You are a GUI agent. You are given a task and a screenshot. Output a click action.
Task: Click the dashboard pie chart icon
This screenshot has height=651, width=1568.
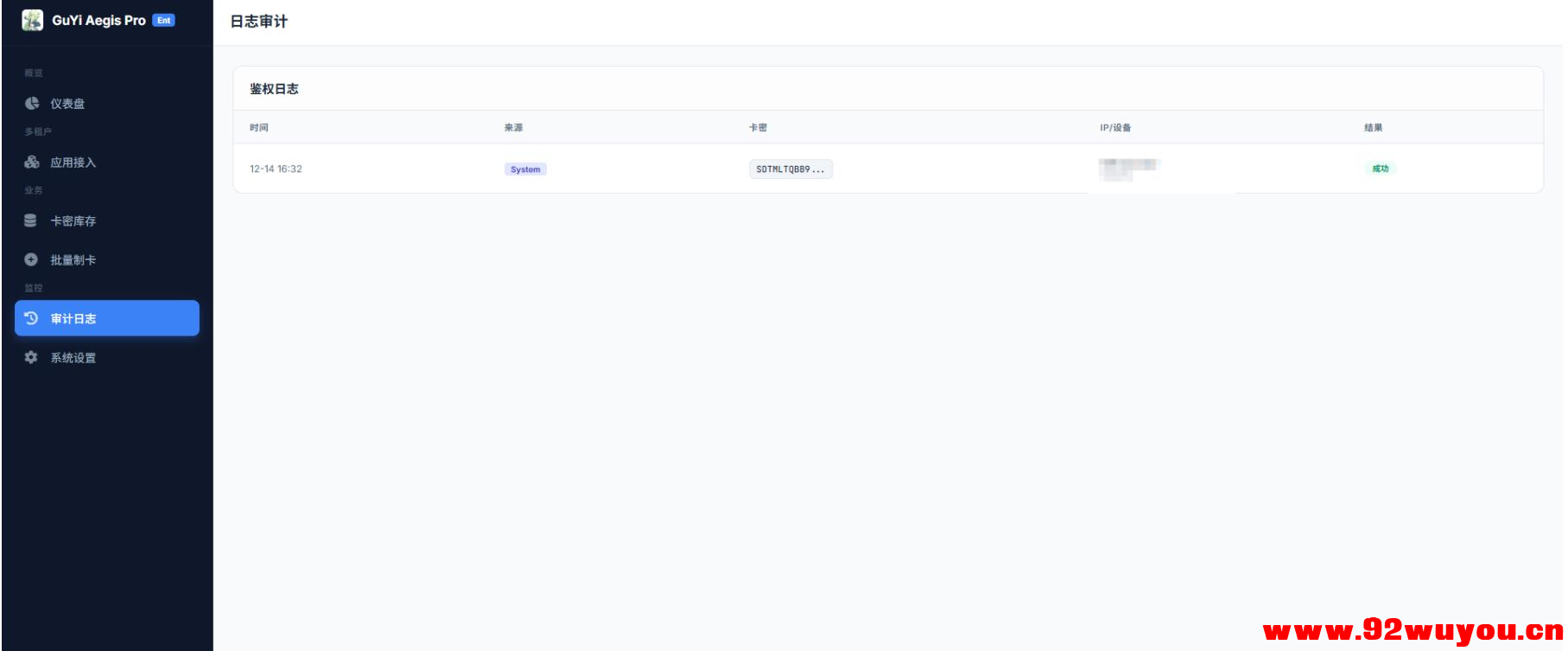coord(32,104)
